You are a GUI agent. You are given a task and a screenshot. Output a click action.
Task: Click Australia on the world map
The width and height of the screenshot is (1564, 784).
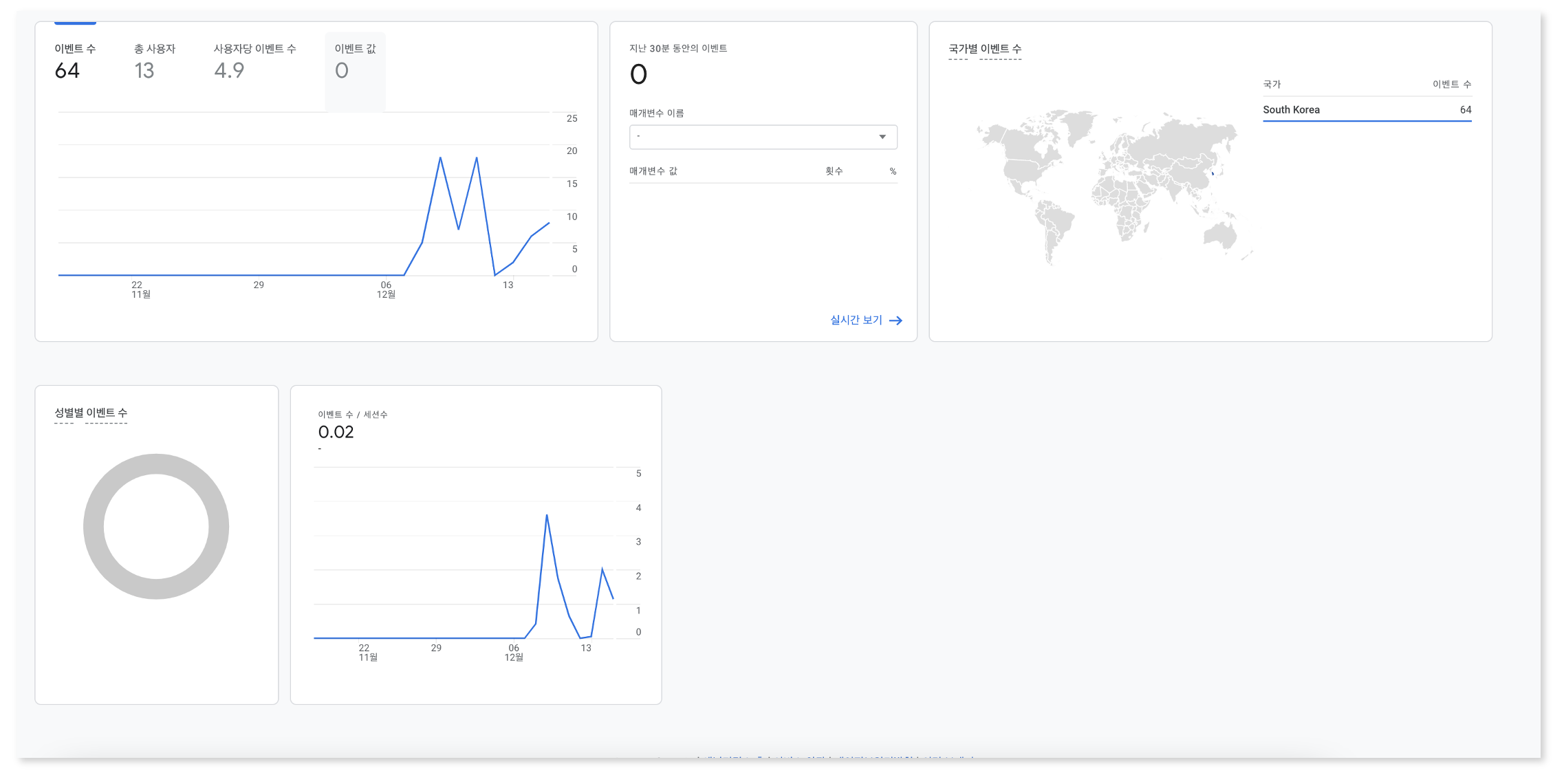tap(1221, 235)
